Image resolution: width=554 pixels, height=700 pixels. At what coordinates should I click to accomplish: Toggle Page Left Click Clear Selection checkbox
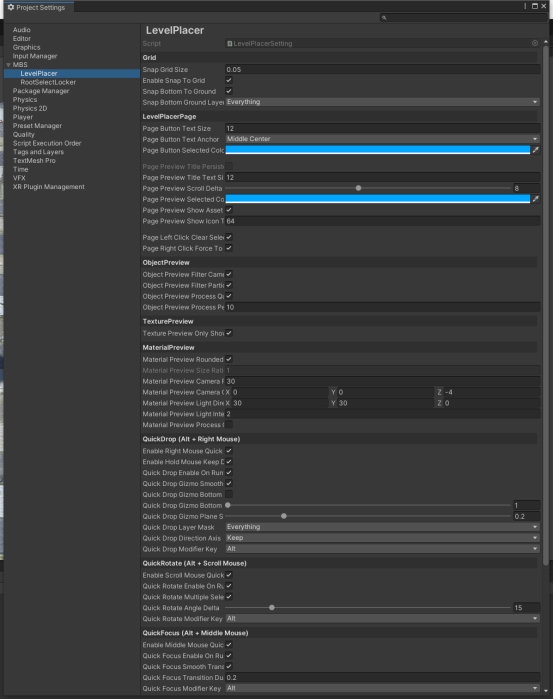tap(229, 237)
